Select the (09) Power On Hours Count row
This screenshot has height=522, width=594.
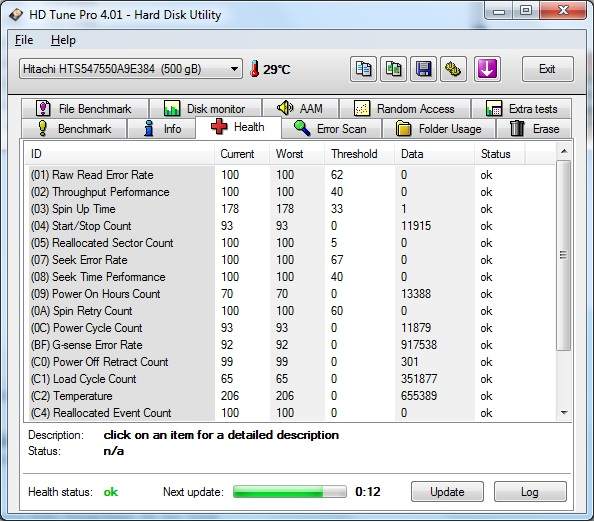(x=290, y=294)
